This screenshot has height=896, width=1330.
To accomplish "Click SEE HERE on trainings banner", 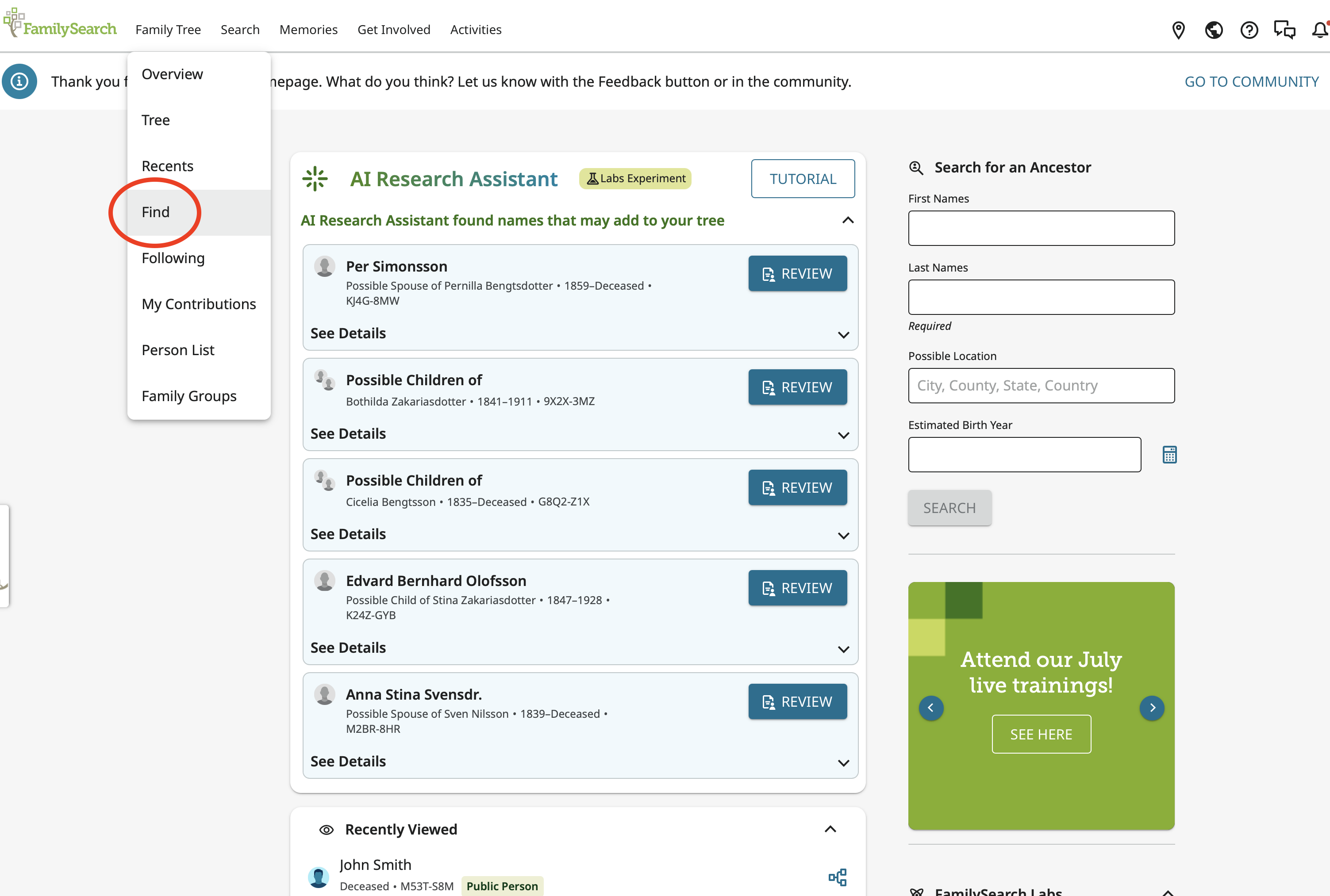I will pyautogui.click(x=1041, y=734).
